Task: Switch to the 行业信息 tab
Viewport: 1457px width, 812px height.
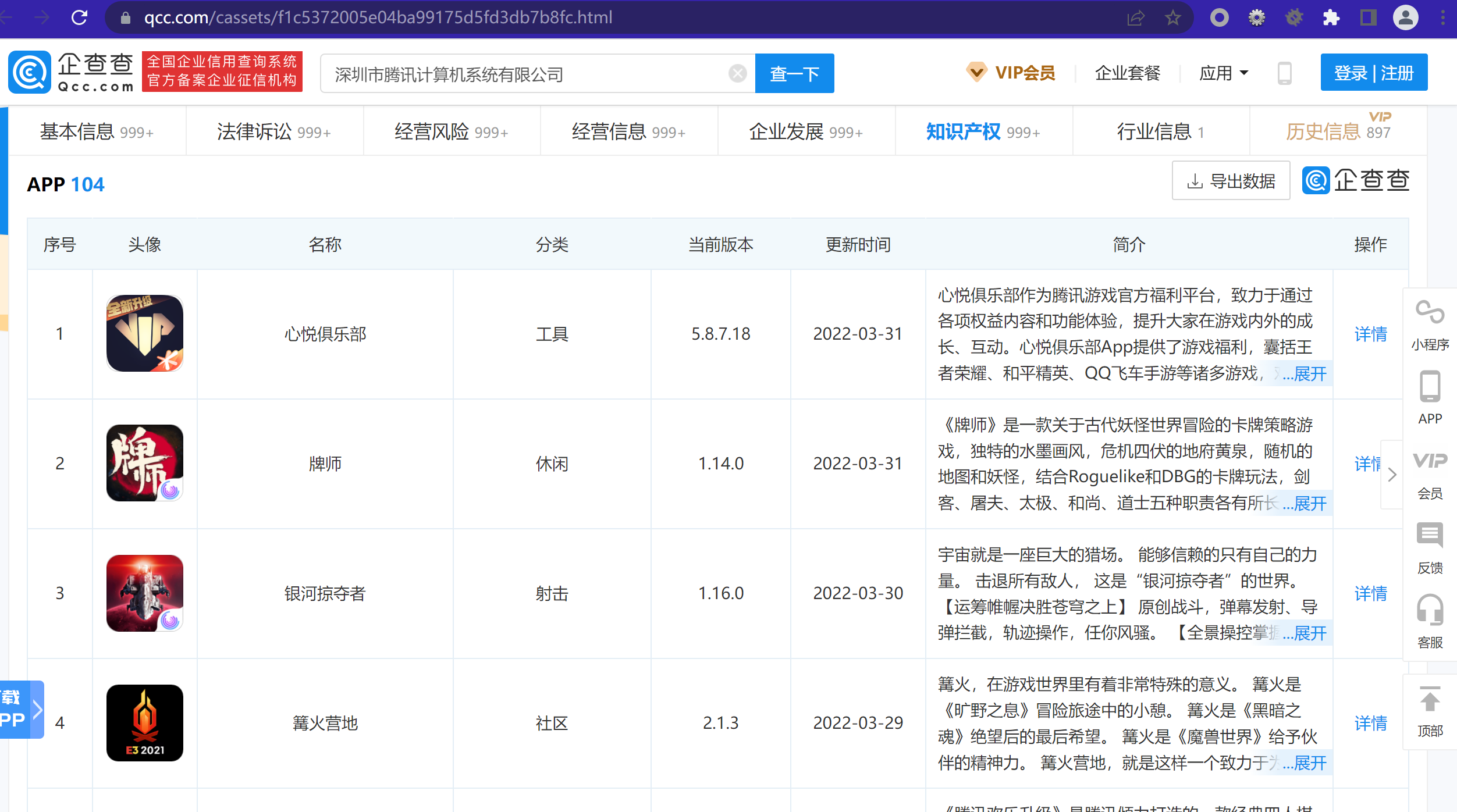Action: [1160, 131]
